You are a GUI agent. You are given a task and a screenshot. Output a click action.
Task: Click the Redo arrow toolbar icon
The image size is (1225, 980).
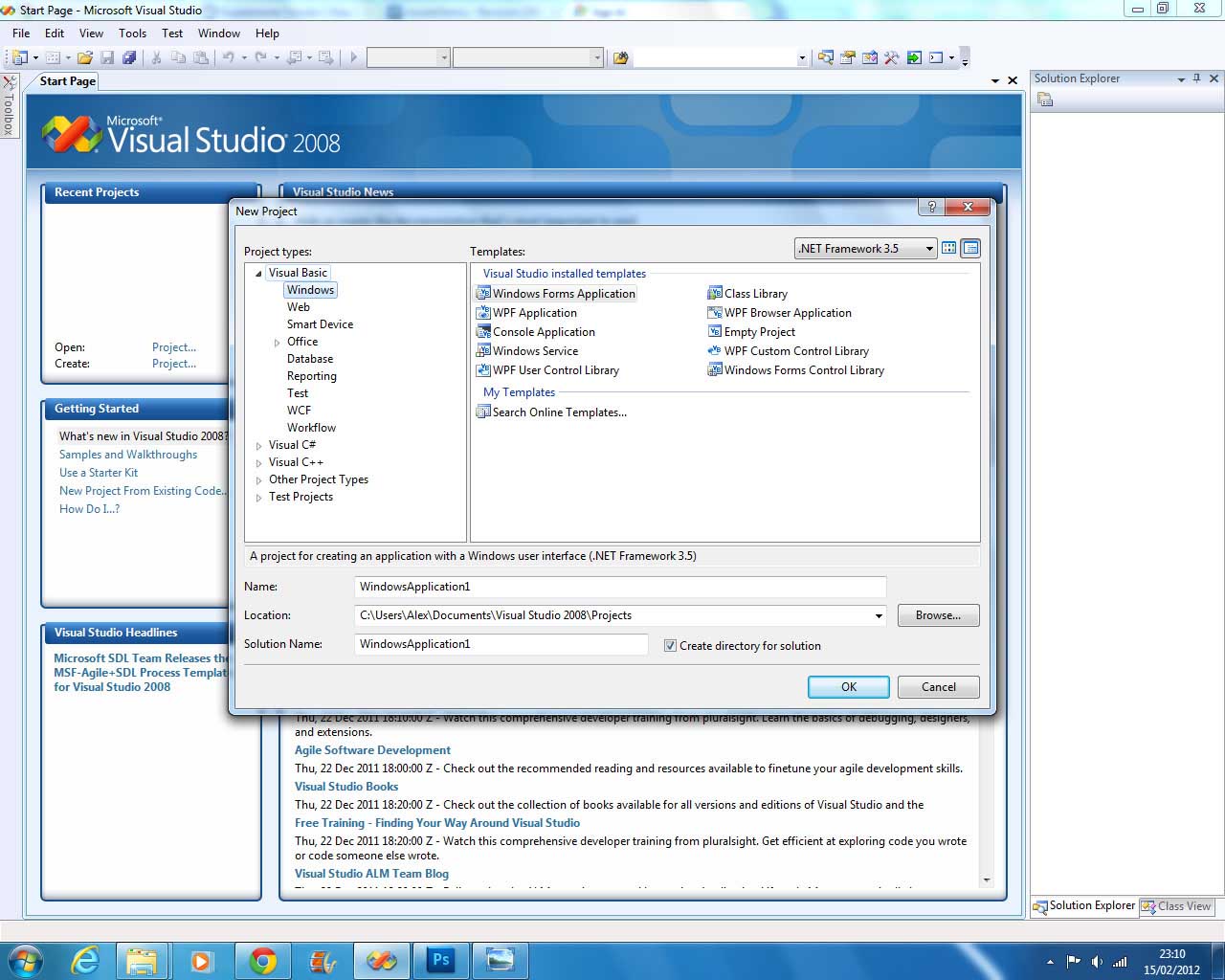pos(260,57)
